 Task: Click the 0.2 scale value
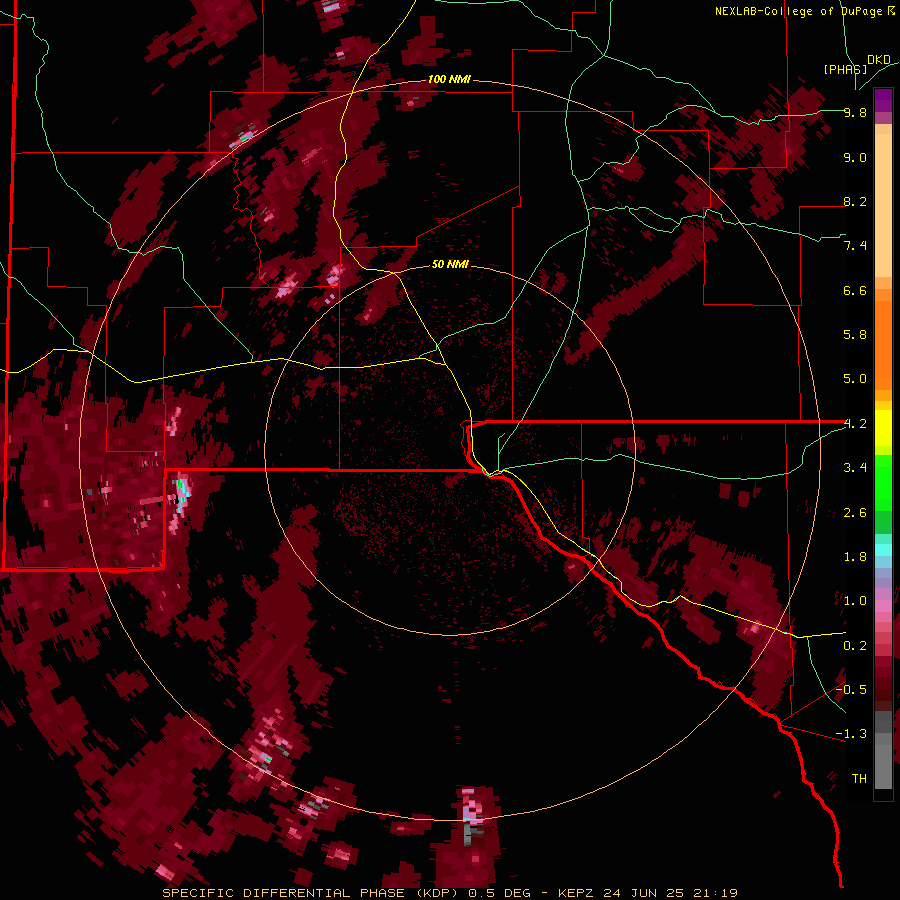click(855, 646)
